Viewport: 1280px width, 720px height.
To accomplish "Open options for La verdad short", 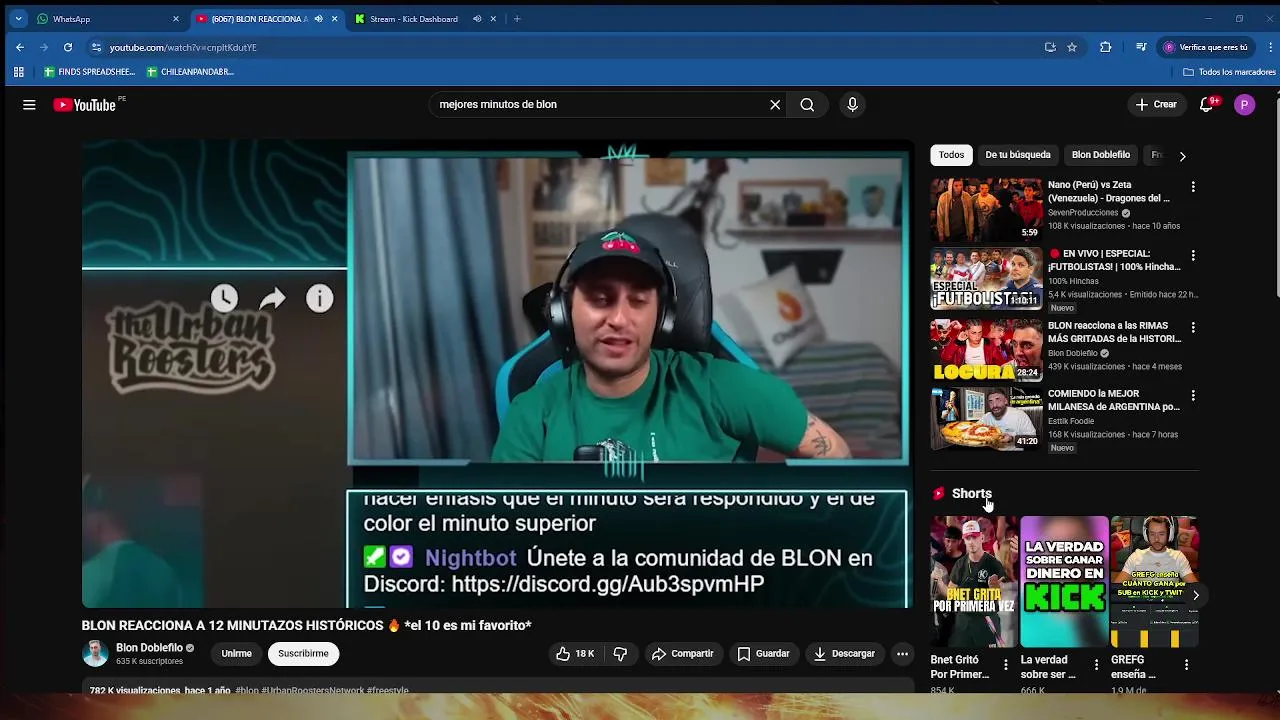I will pyautogui.click(x=1096, y=665).
